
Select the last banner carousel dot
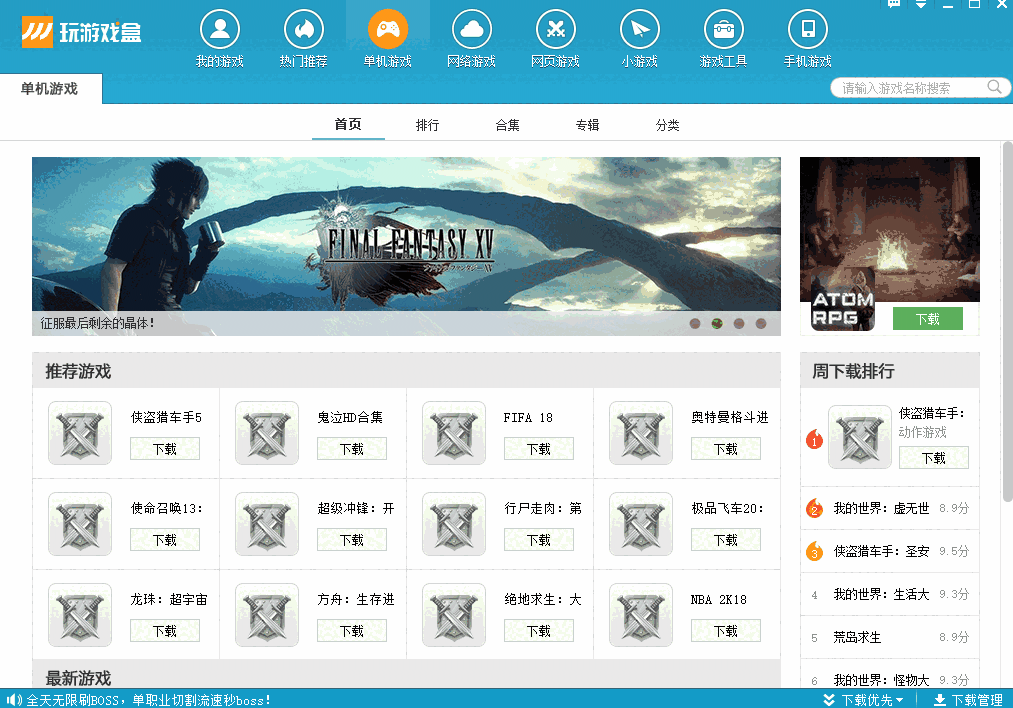[x=761, y=324]
